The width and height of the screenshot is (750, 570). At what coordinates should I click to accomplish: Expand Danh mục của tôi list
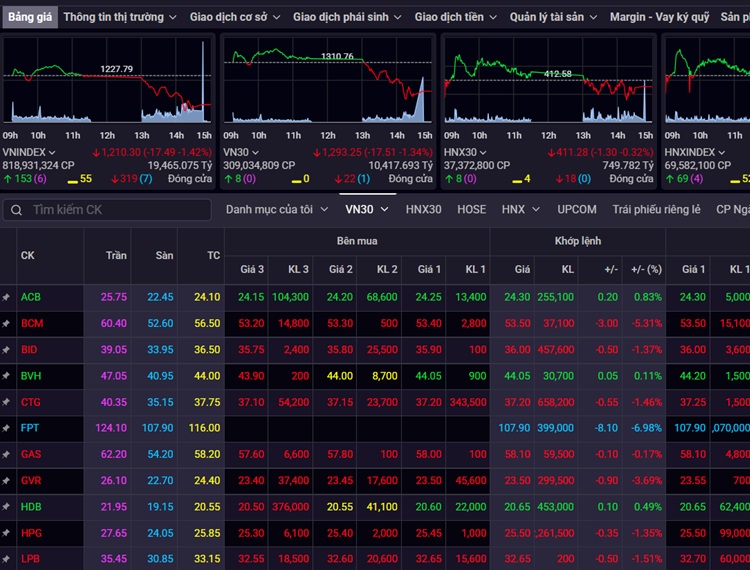[x=277, y=209]
